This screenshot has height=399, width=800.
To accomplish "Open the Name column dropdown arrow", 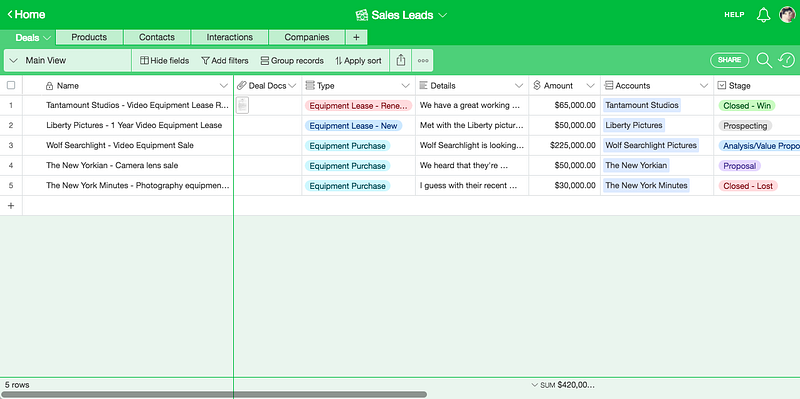I will pyautogui.click(x=223, y=86).
